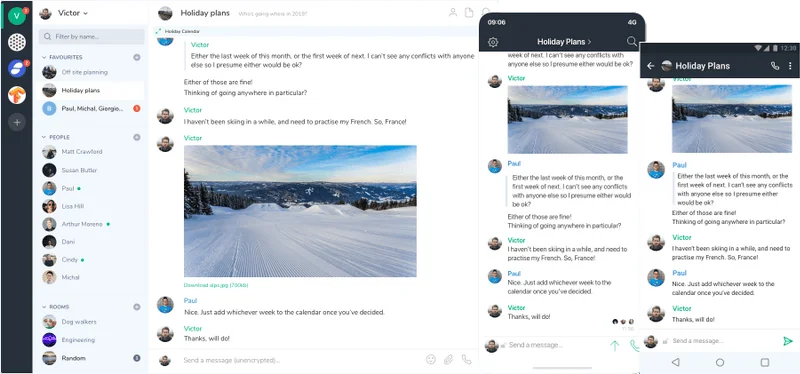Show room members via person icon

tap(453, 13)
